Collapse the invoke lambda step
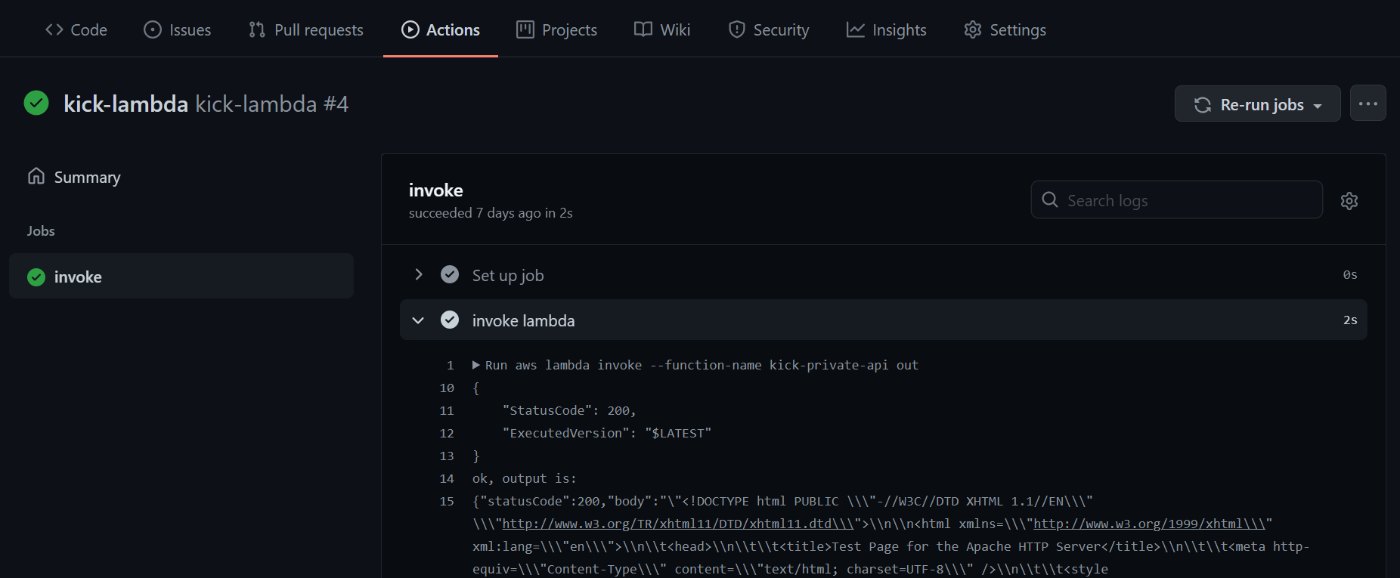Screen dimensions: 1400x578 coord(419,321)
